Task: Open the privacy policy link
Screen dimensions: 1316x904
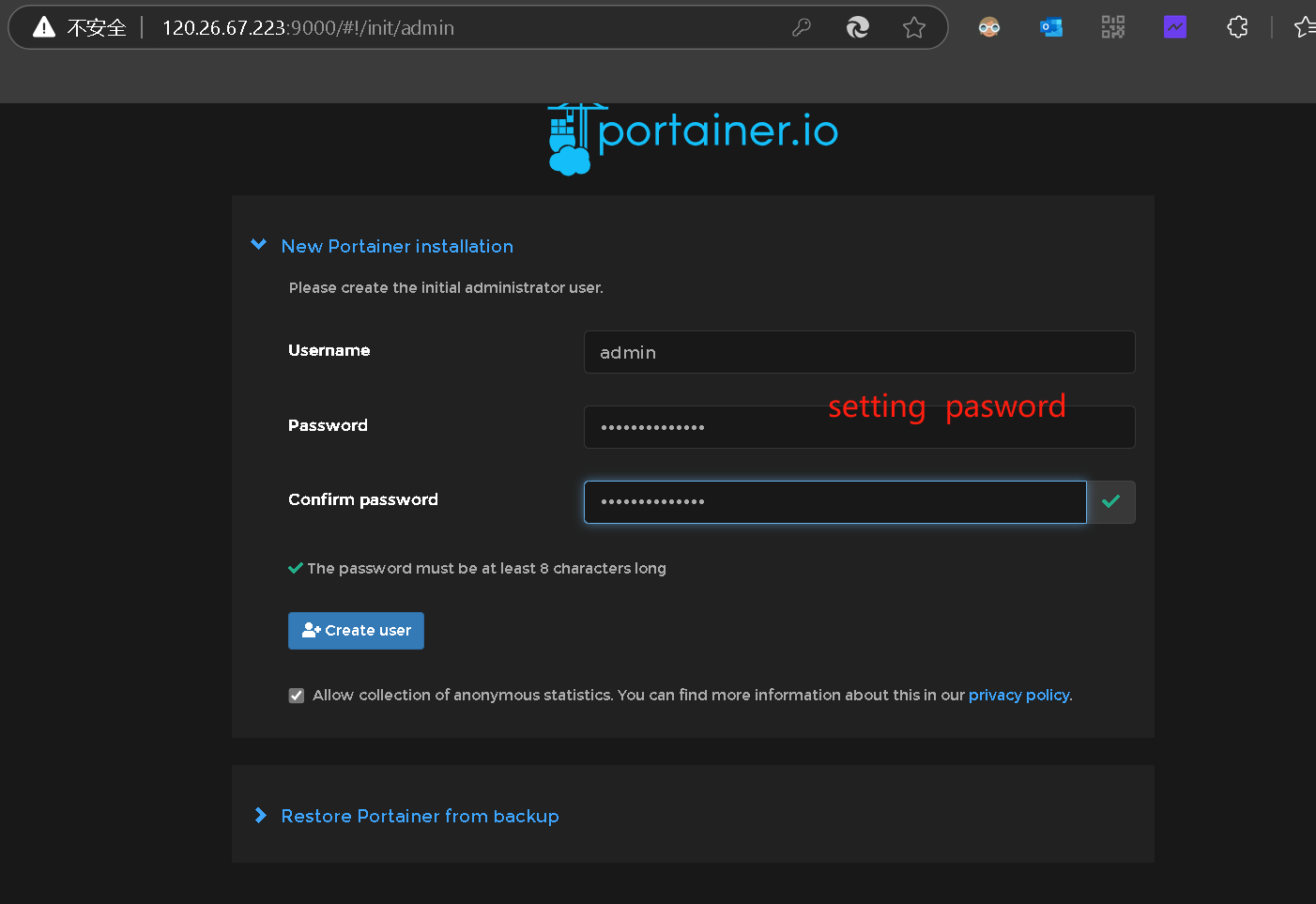Action: point(1018,695)
